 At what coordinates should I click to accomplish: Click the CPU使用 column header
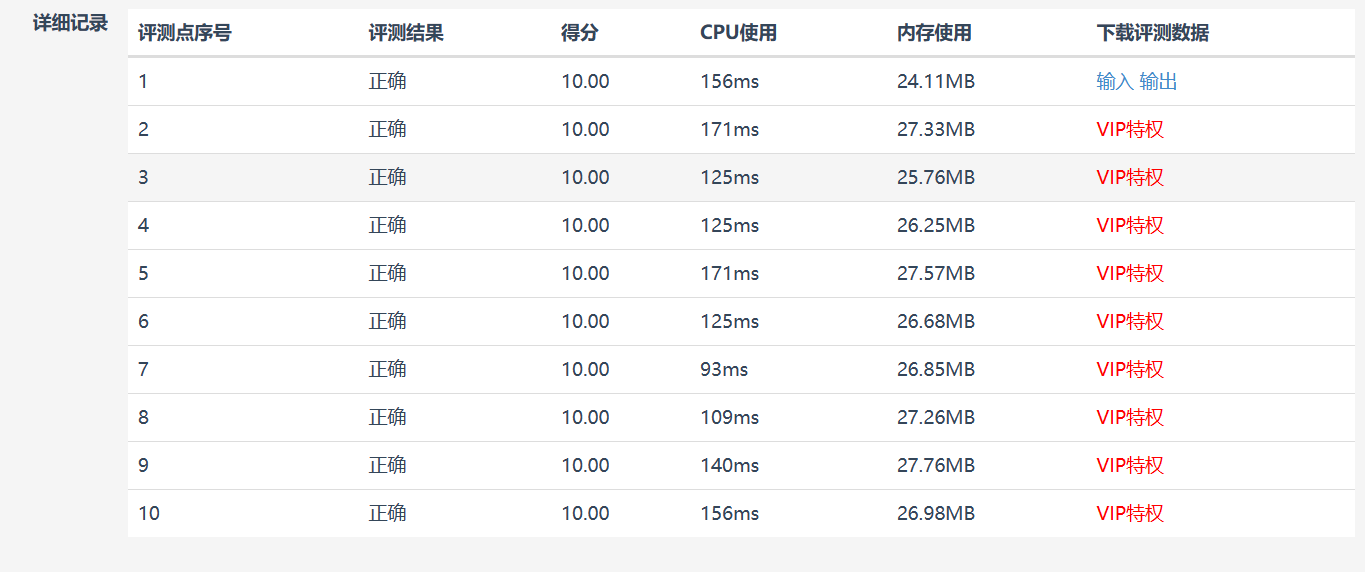pos(739,33)
